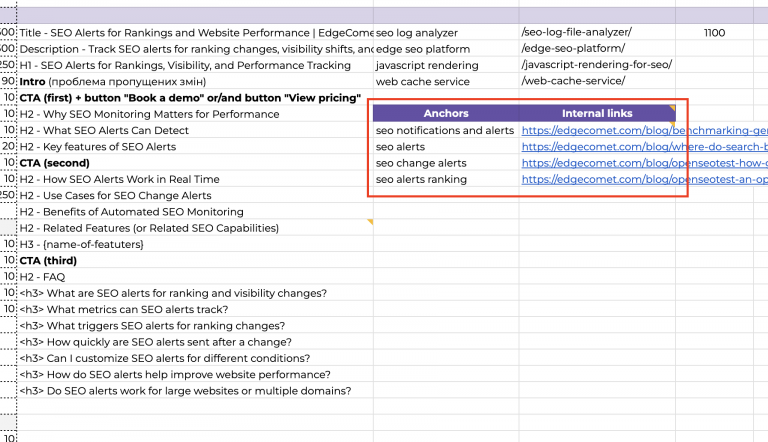
Task: Select the 'seo notifications and alerts' anchor cell
Action: pyautogui.click(x=446, y=130)
